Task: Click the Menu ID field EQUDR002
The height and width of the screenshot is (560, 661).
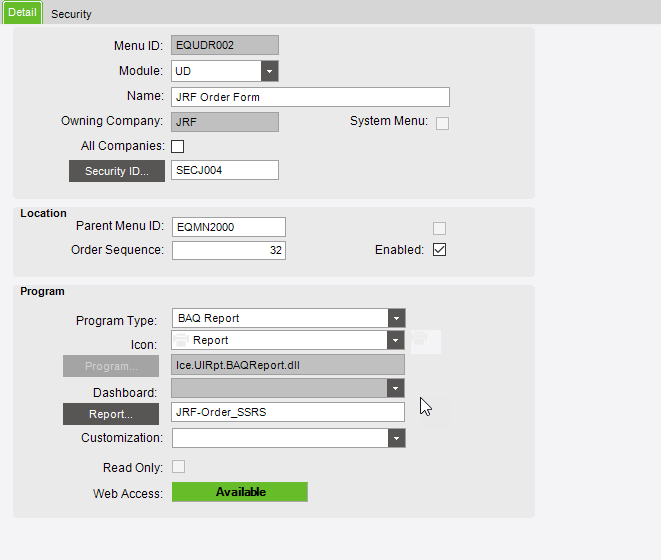Action: click(225, 45)
